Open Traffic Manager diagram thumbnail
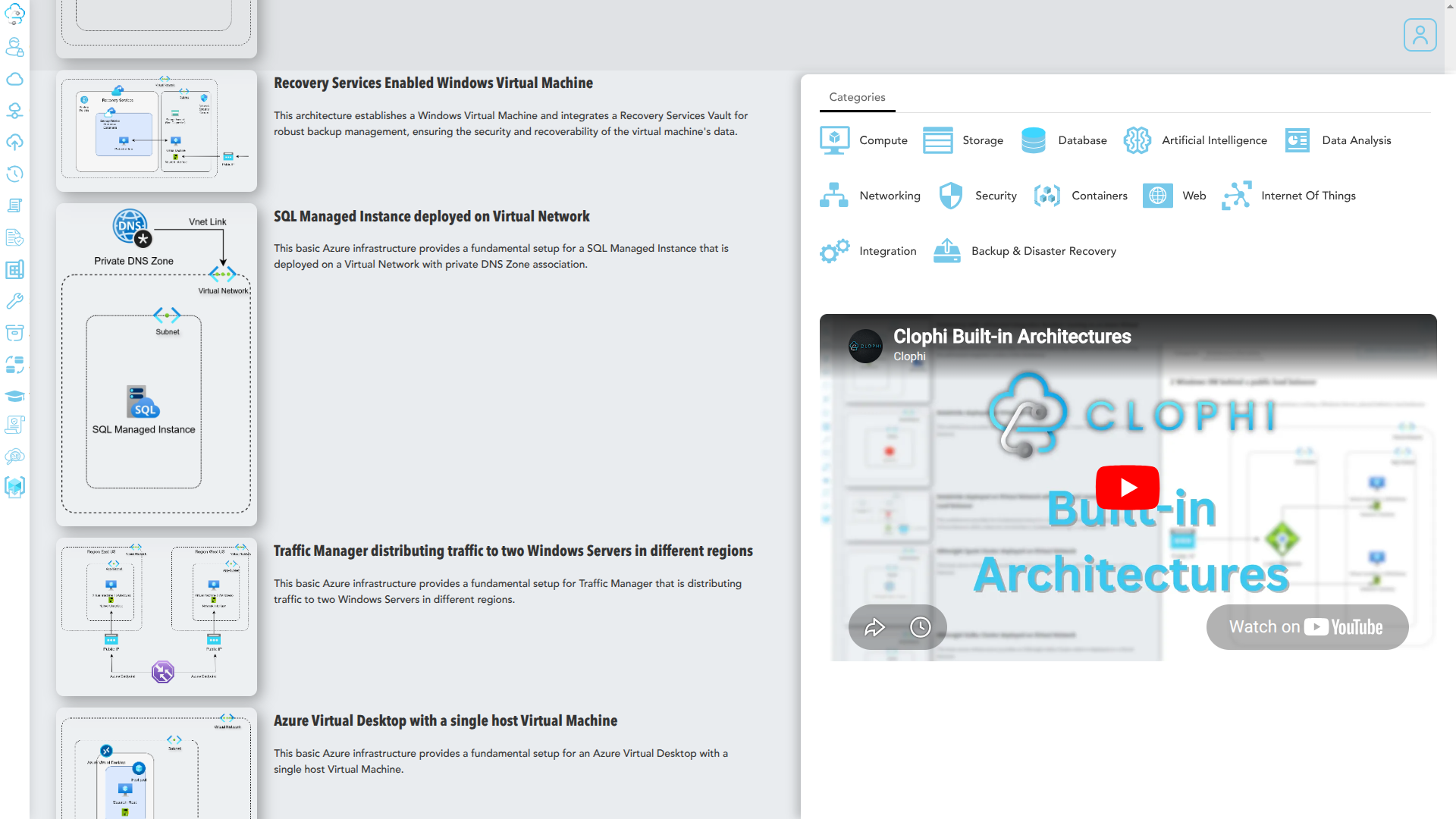This screenshot has height=819, width=1456. pyautogui.click(x=156, y=617)
